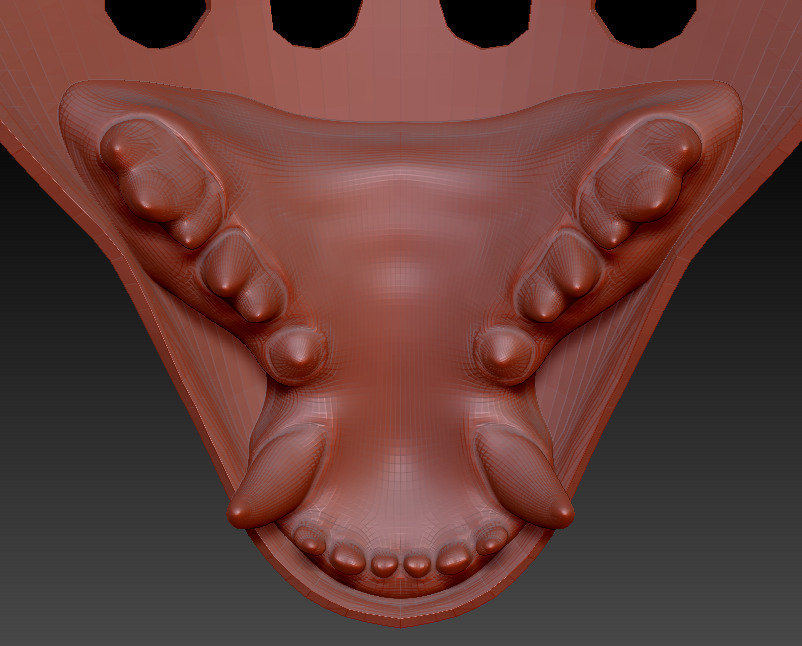Click the right-center front incisor

point(417,565)
